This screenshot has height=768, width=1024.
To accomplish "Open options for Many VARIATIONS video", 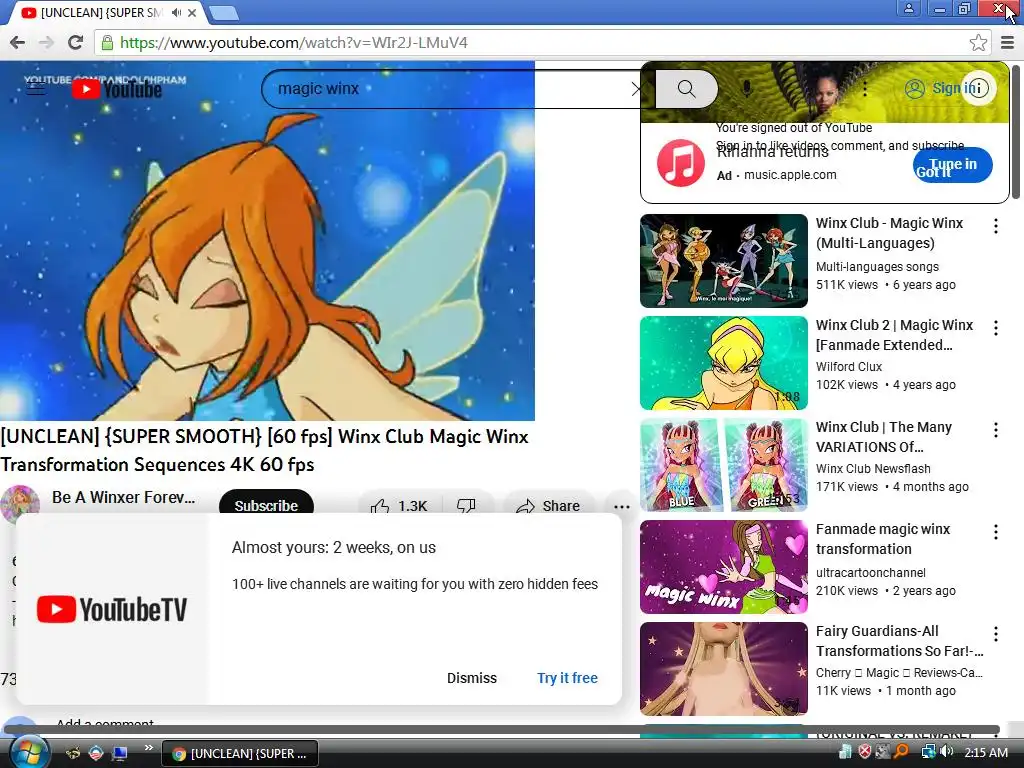I will (x=995, y=430).
